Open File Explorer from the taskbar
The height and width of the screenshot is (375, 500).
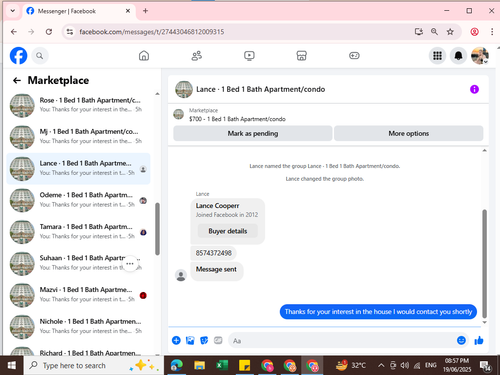coord(199,366)
